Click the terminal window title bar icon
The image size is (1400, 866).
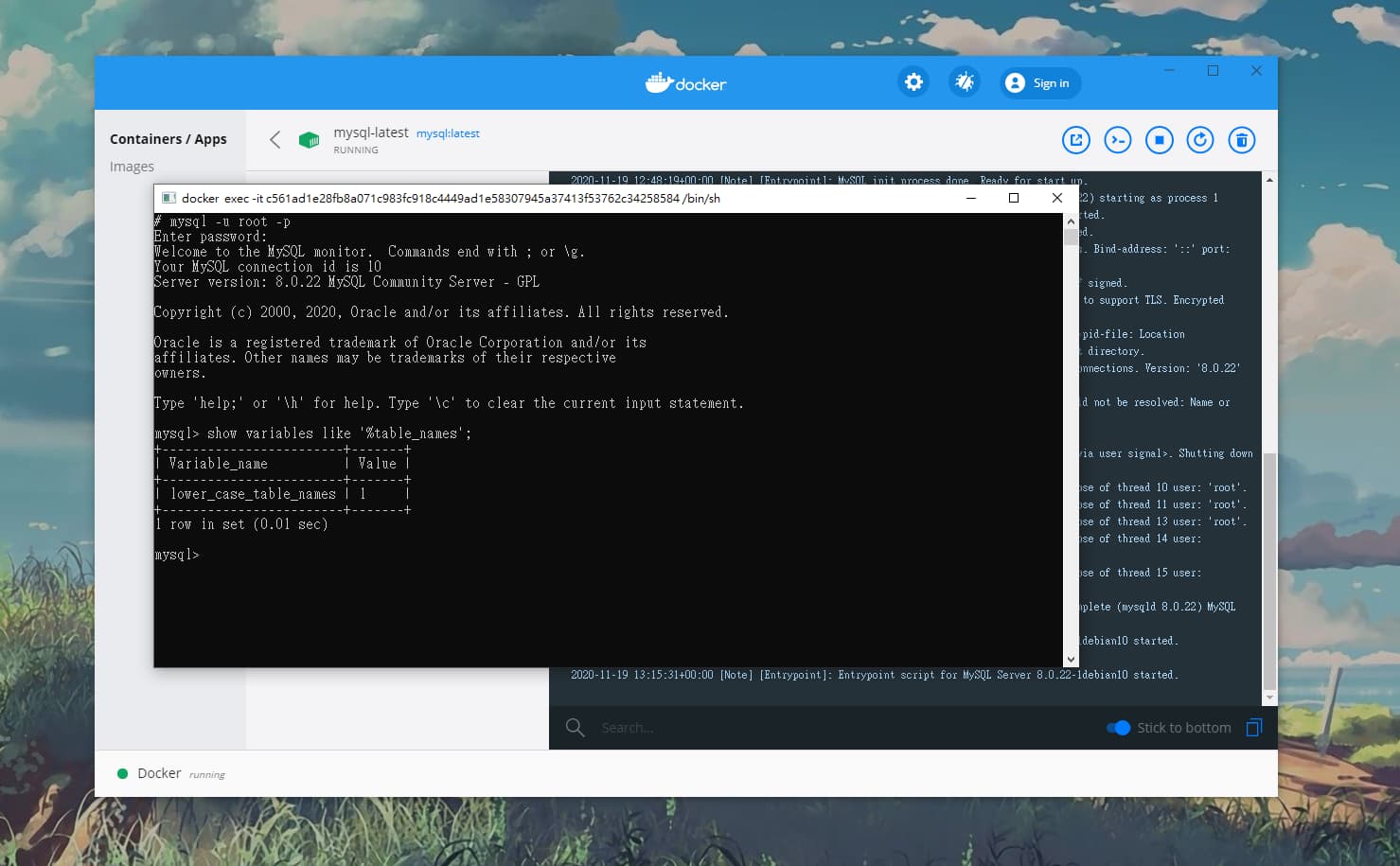[168, 198]
